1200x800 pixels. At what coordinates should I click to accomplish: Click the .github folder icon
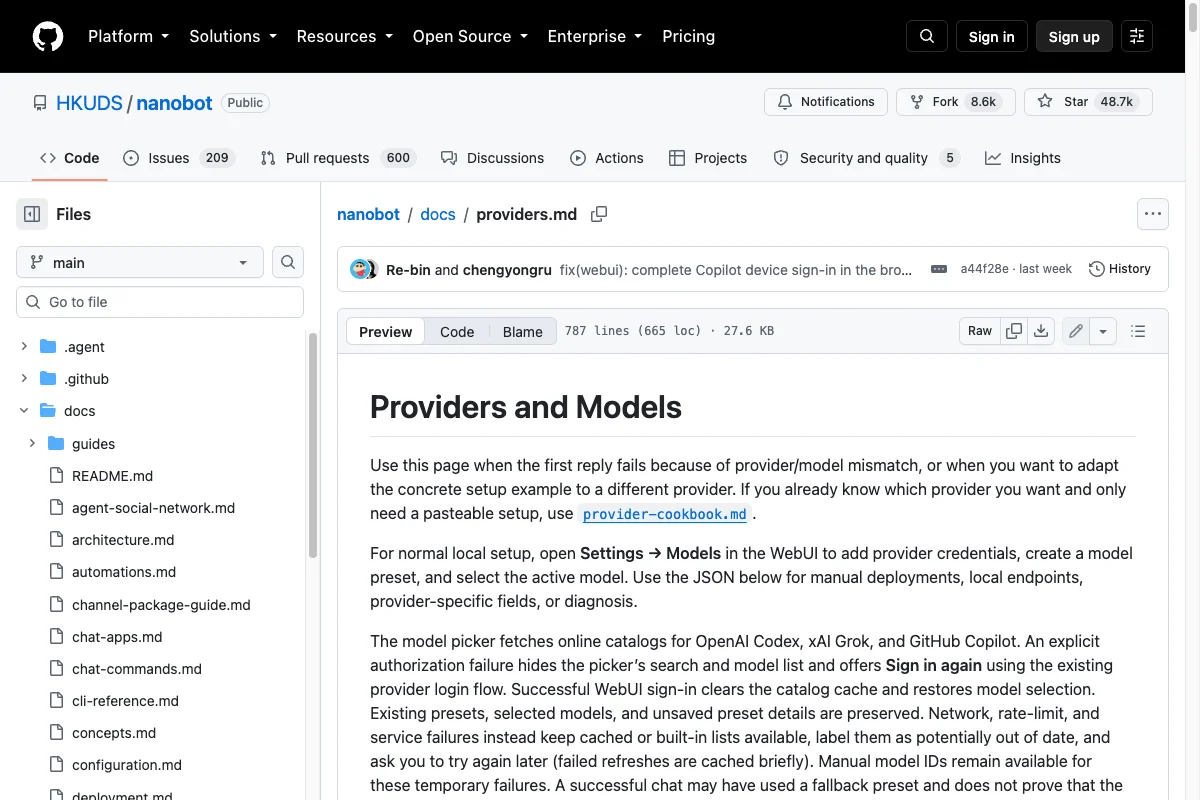(48, 379)
